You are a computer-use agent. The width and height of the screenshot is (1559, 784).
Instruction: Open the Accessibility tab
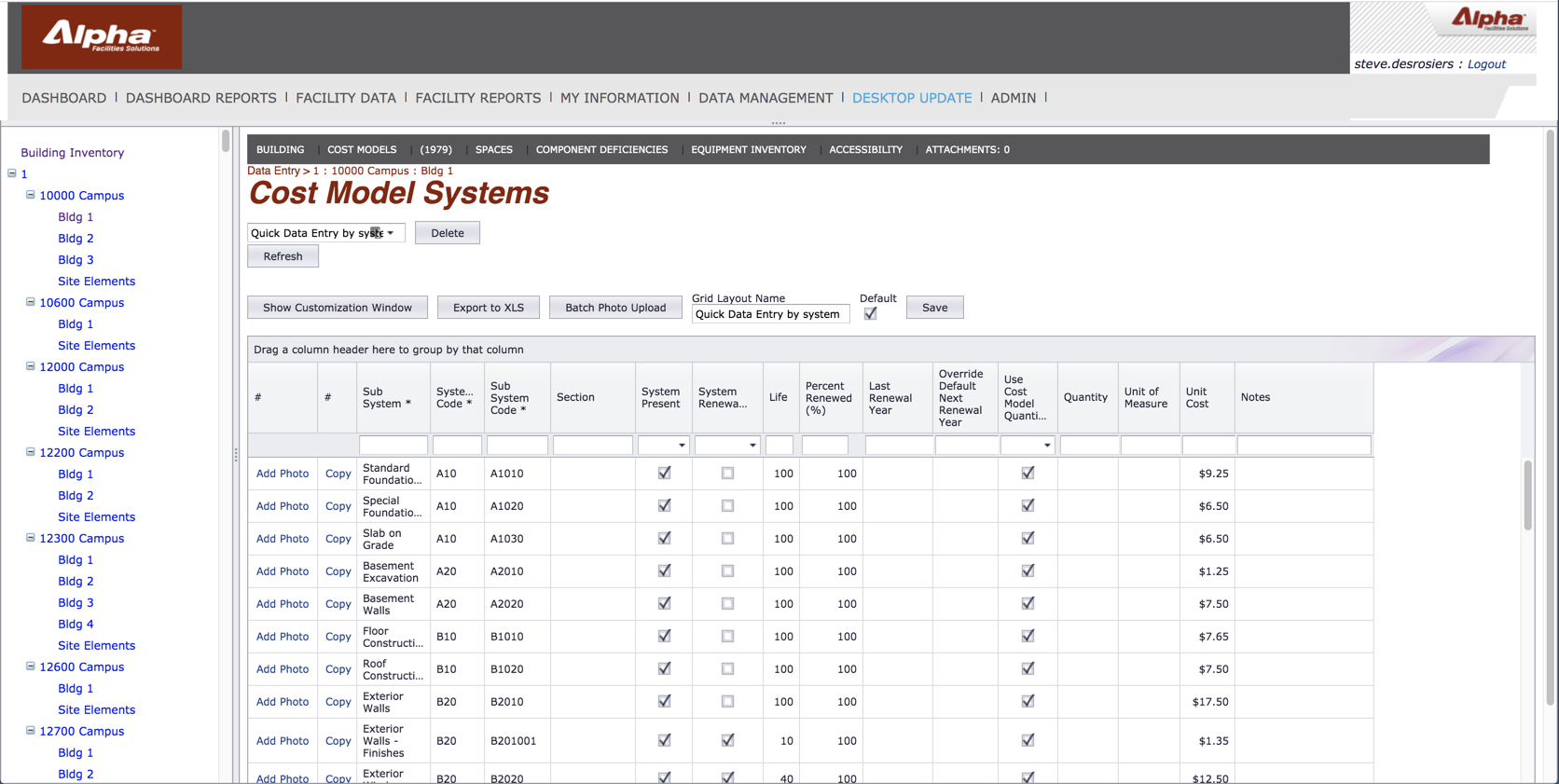pyautogui.click(x=866, y=149)
